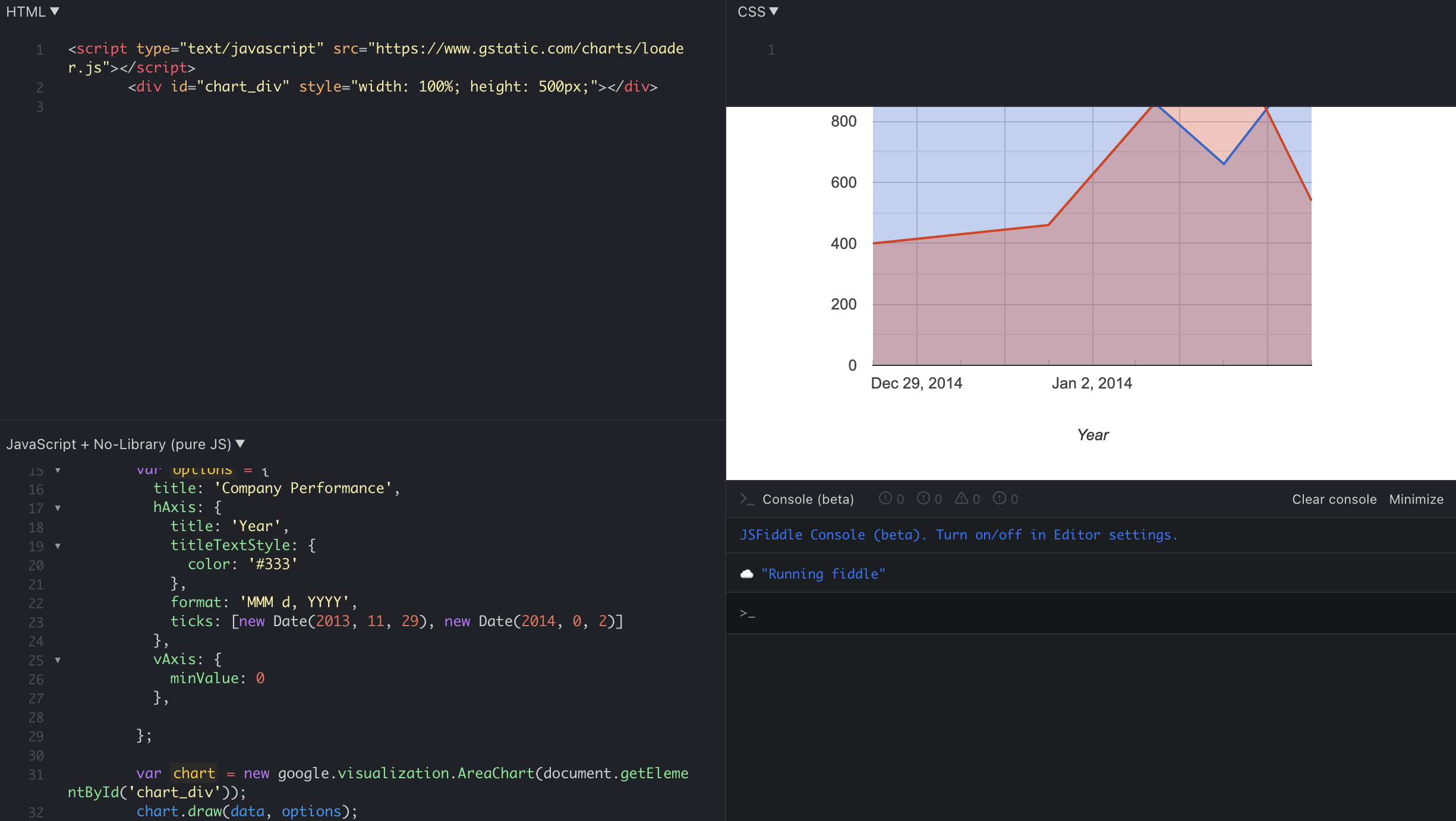Click the console terminal icon beside Console (beta)

click(747, 499)
